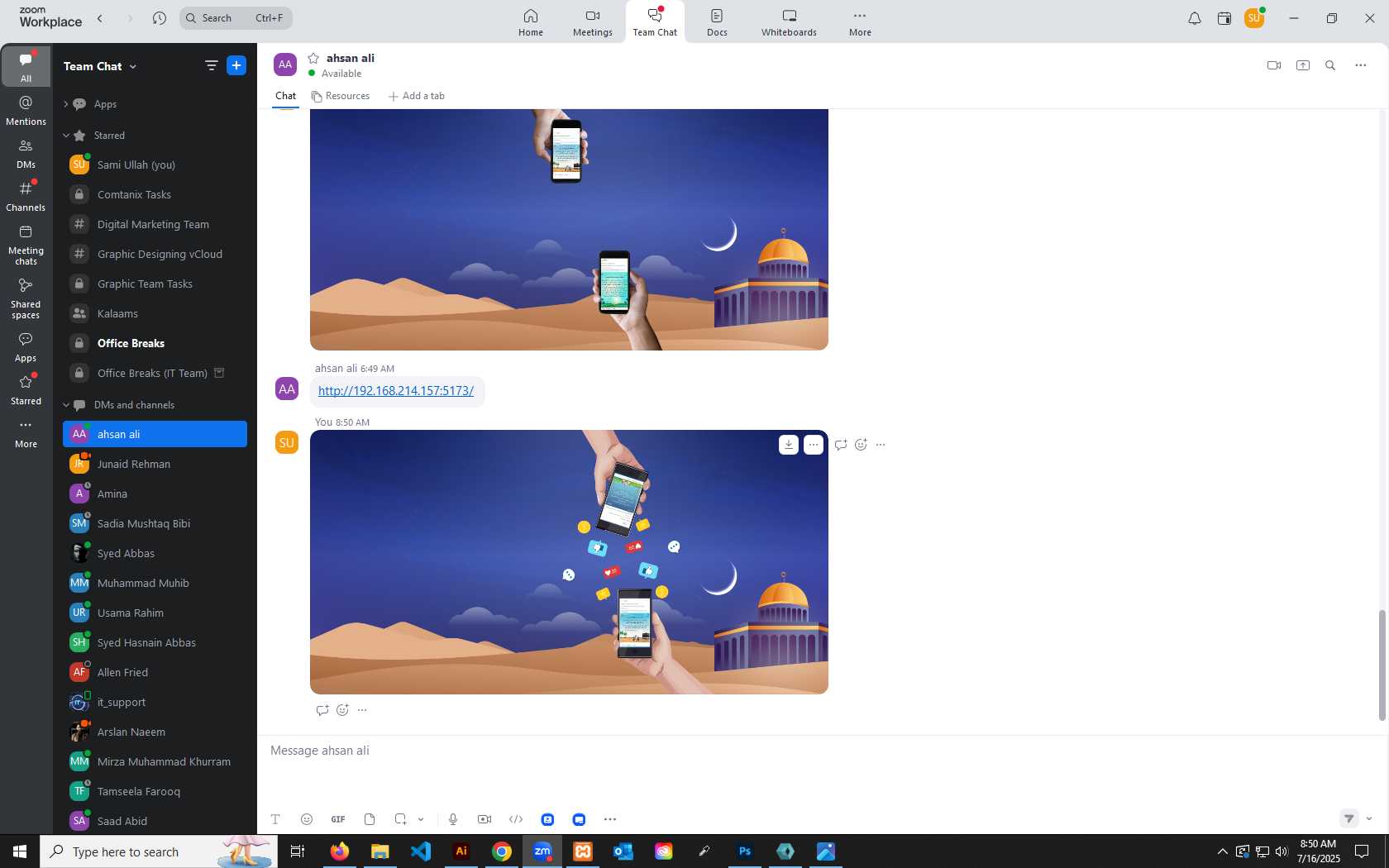Open Google Chrome from taskbar
The height and width of the screenshot is (868, 1389).
[502, 851]
